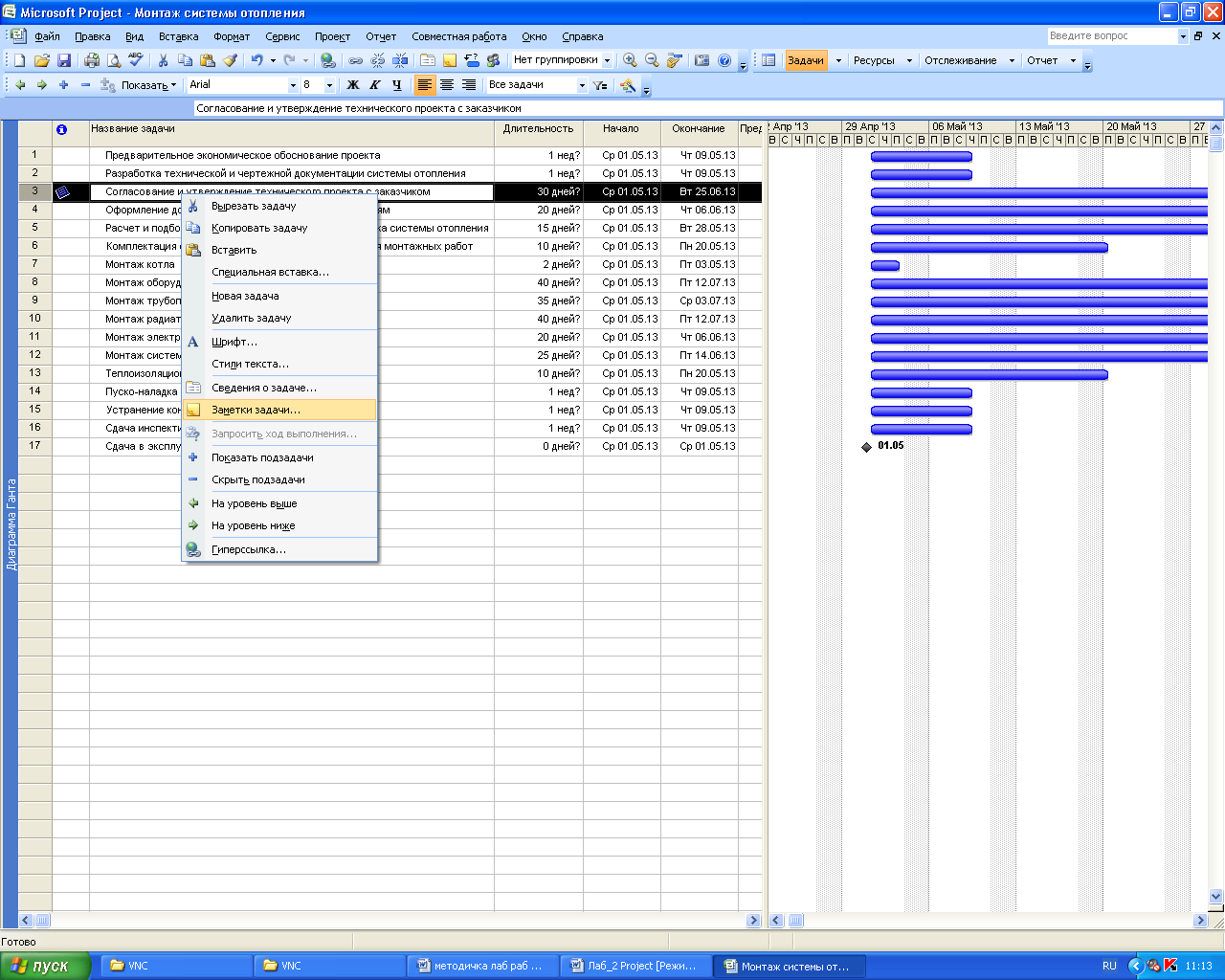Center align the text

coord(447,85)
